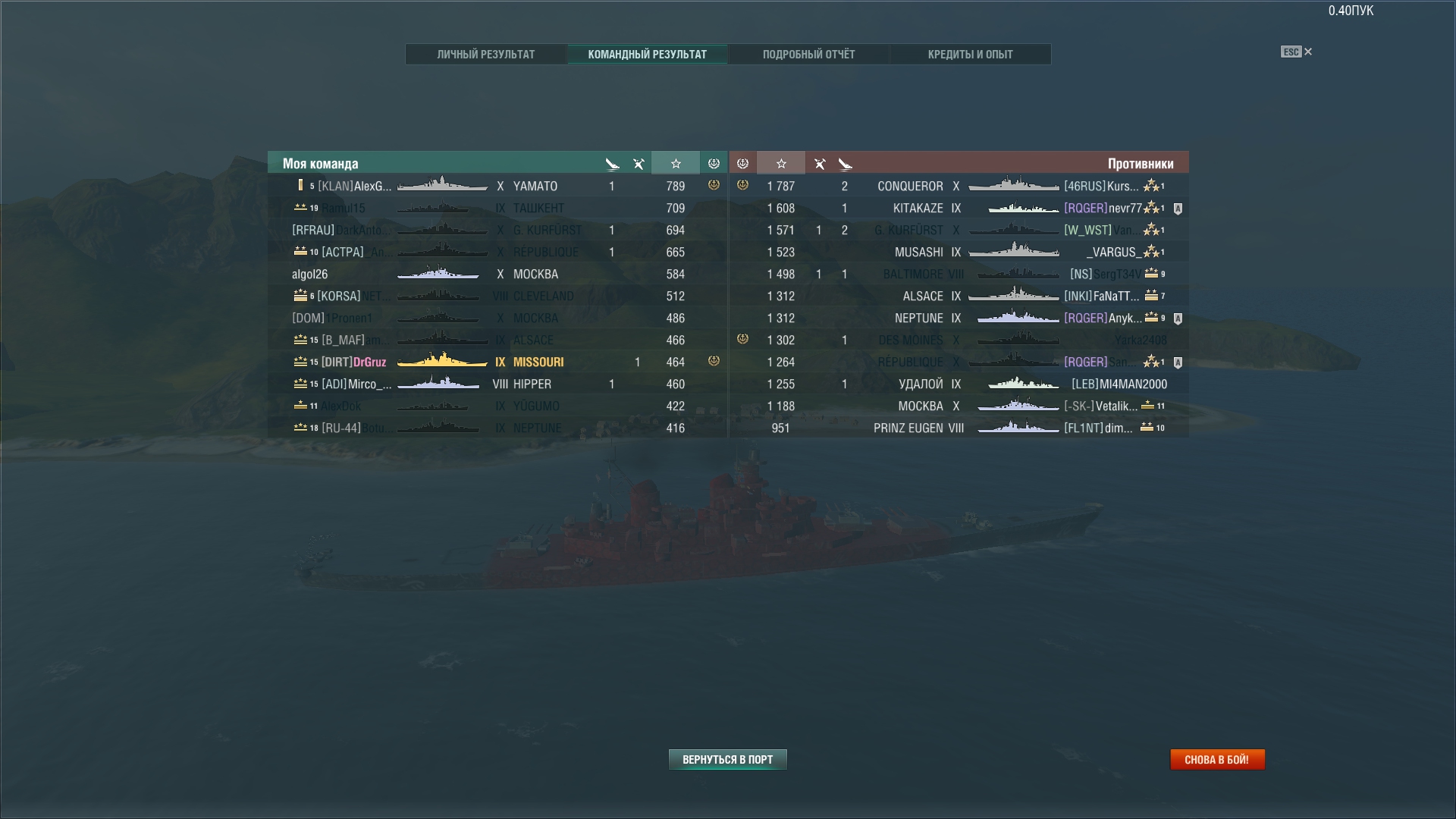Click my team's aircraft shot down column icon
The image size is (1456, 819).
[639, 164]
